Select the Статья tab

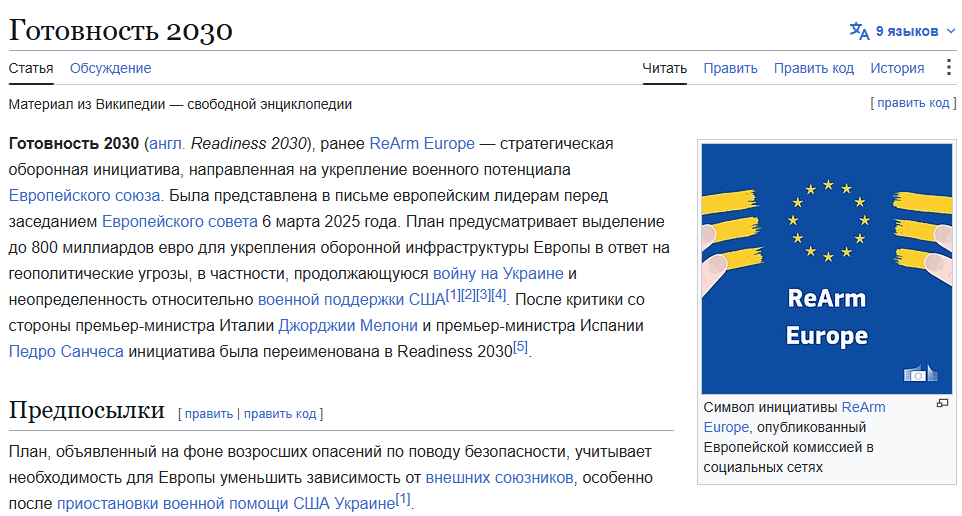pyautogui.click(x=31, y=68)
